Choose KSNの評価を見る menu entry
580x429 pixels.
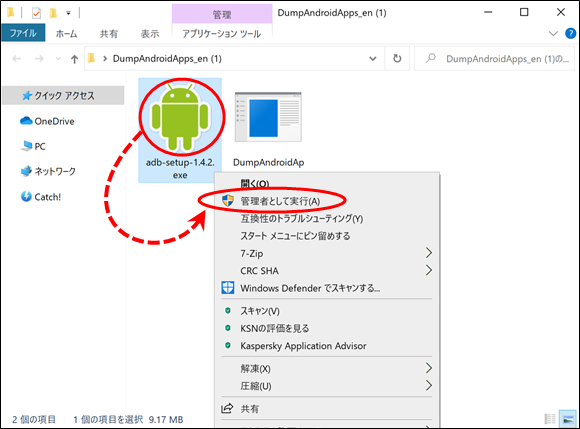(327, 328)
